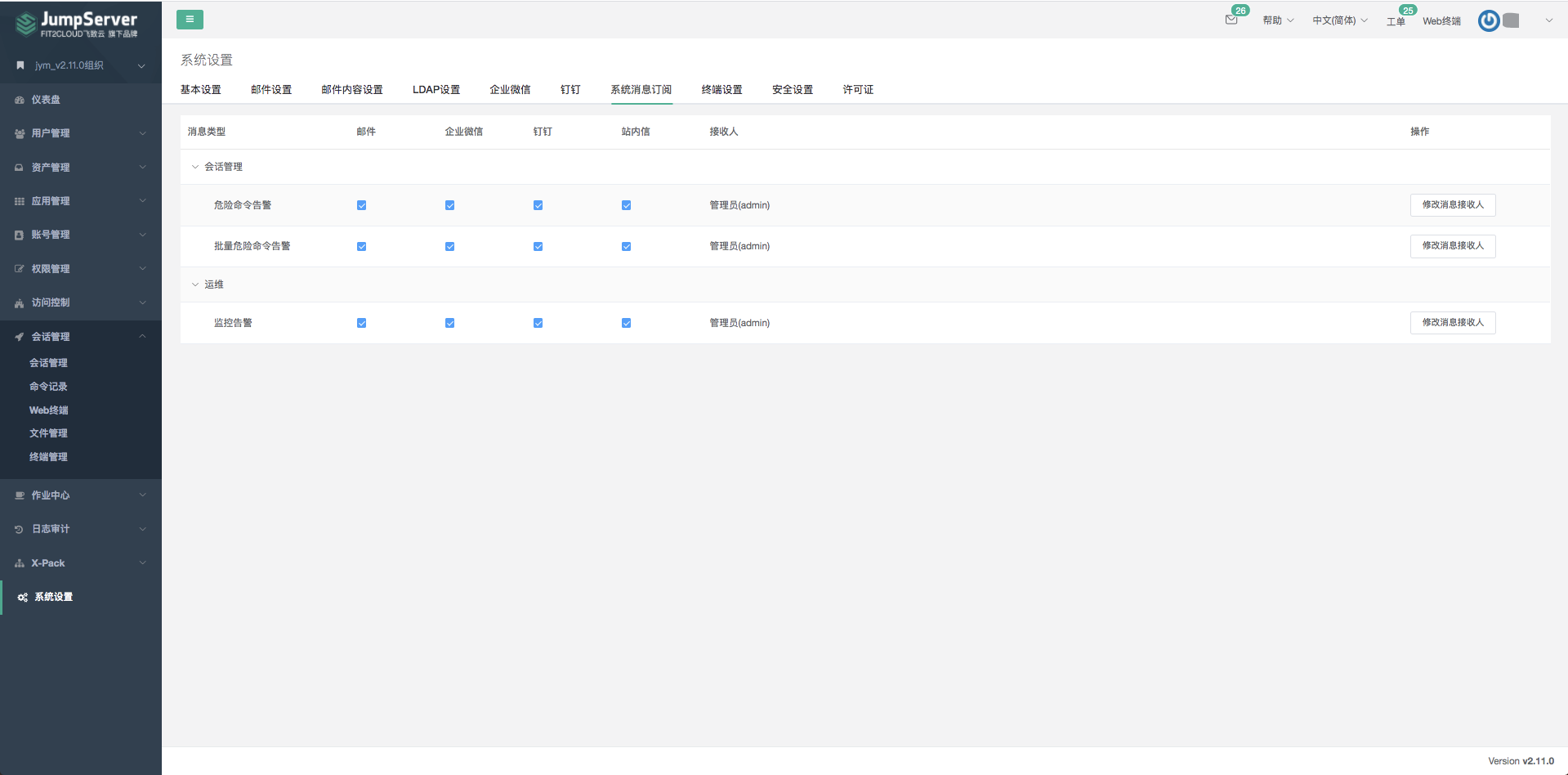
Task: Collapse the 会话管理 message section
Action: pos(195,166)
